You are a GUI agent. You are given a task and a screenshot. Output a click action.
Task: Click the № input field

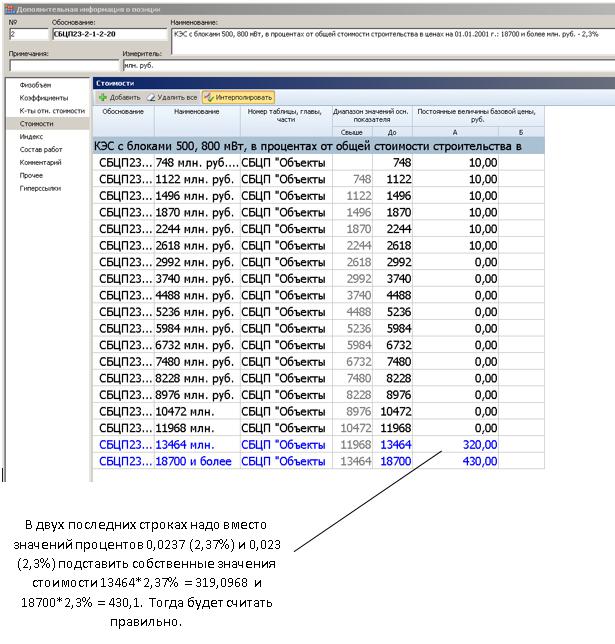pos(28,34)
